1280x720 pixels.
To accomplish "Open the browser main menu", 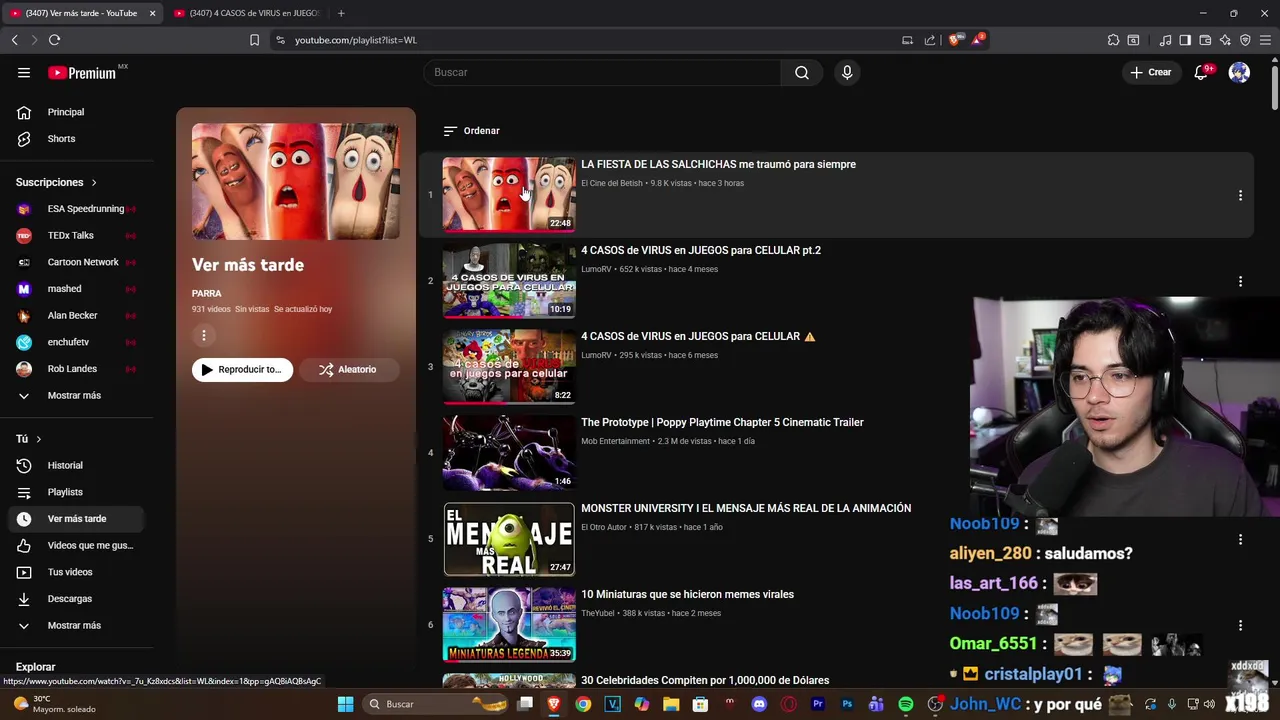I will [x=1265, y=40].
